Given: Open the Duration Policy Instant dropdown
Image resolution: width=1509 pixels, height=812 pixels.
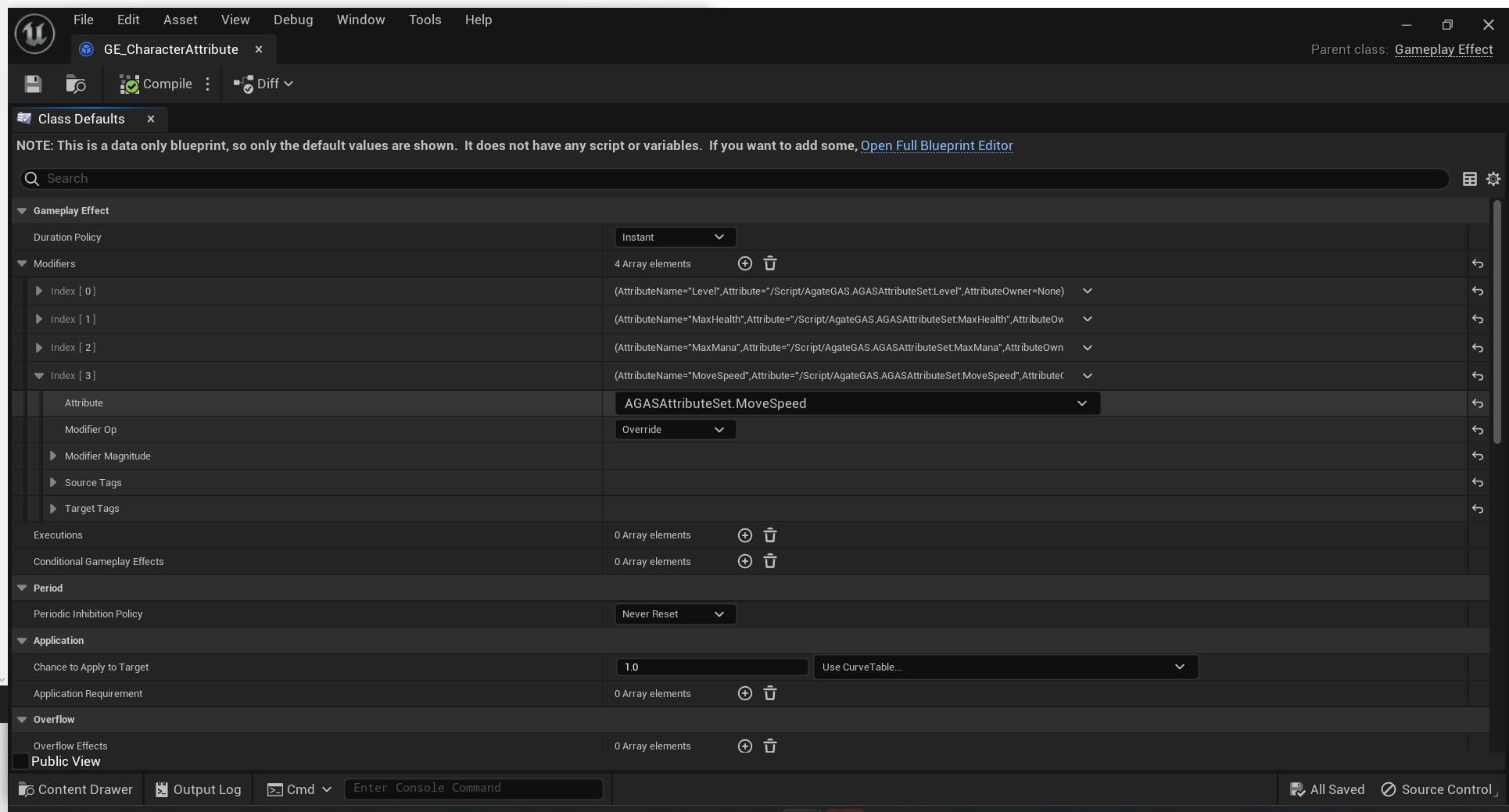Looking at the screenshot, I should coord(675,237).
